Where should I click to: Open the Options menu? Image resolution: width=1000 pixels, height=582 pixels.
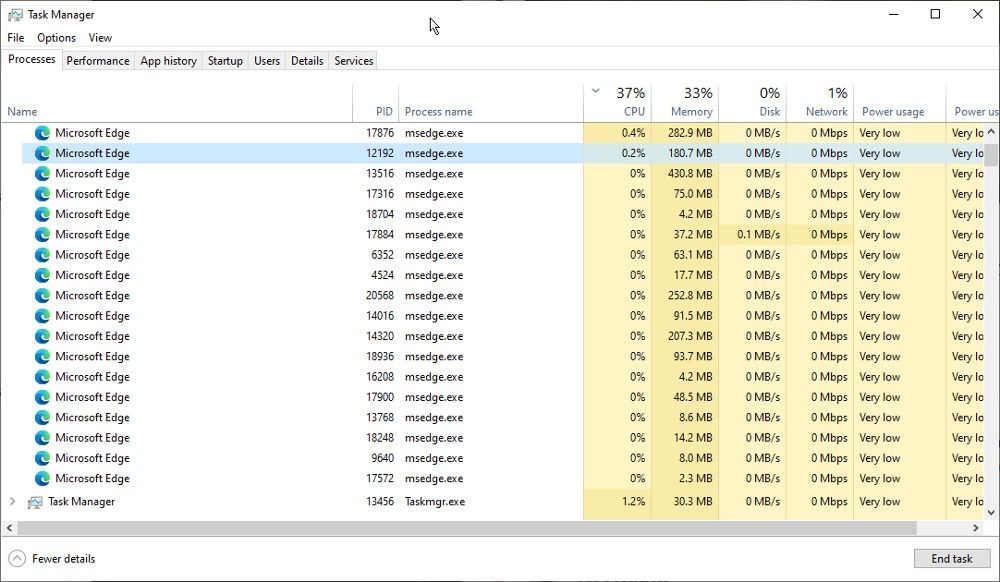[x=56, y=38]
